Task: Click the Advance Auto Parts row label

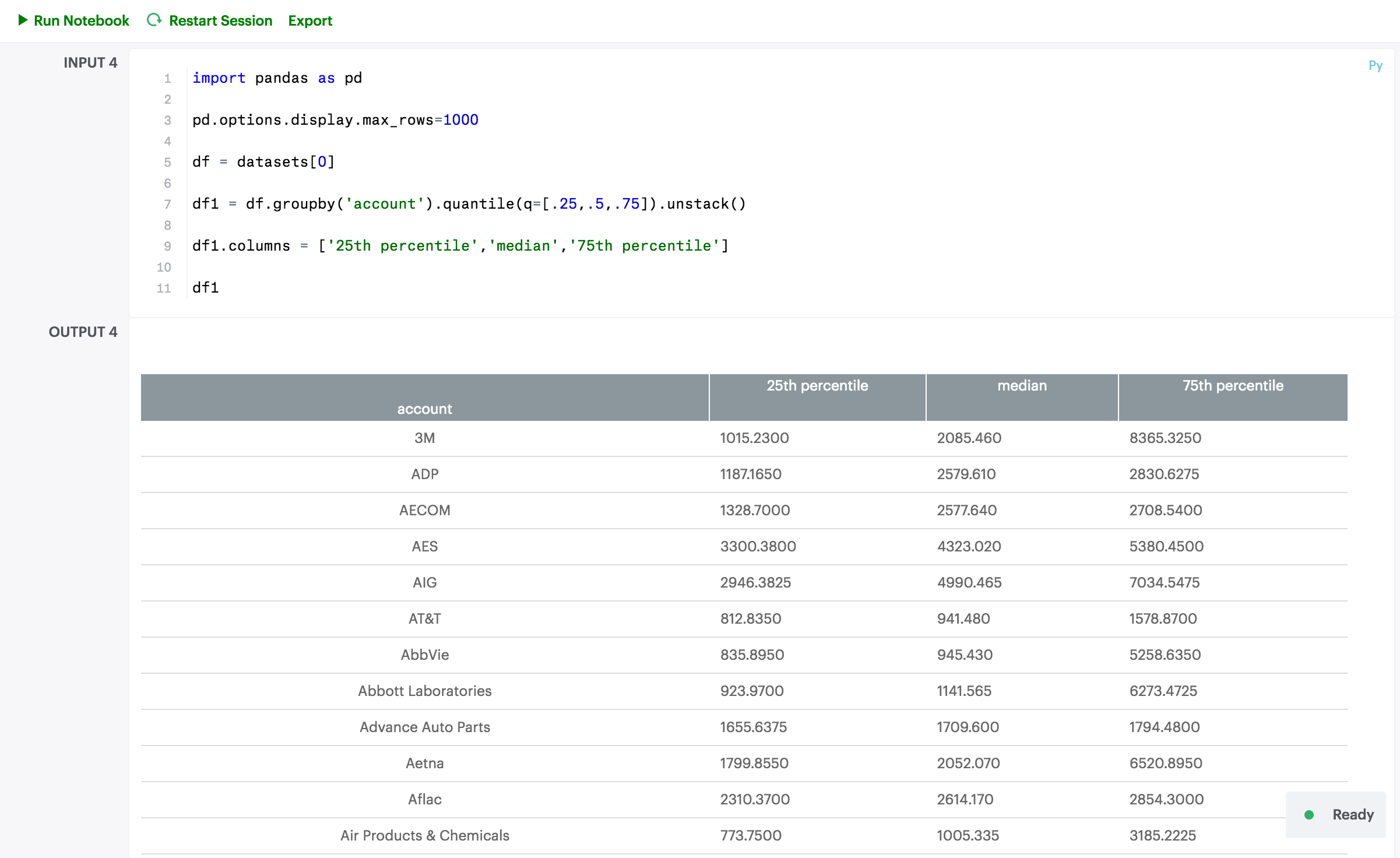Action: tap(424, 727)
